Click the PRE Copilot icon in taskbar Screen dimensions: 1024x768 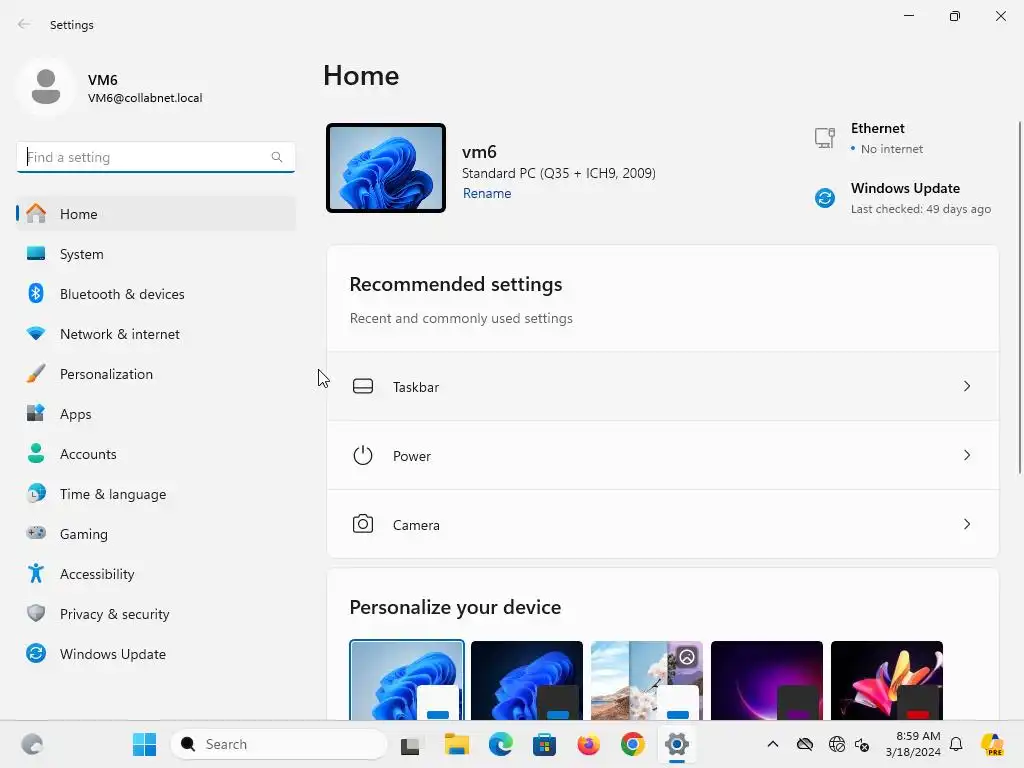coord(992,744)
